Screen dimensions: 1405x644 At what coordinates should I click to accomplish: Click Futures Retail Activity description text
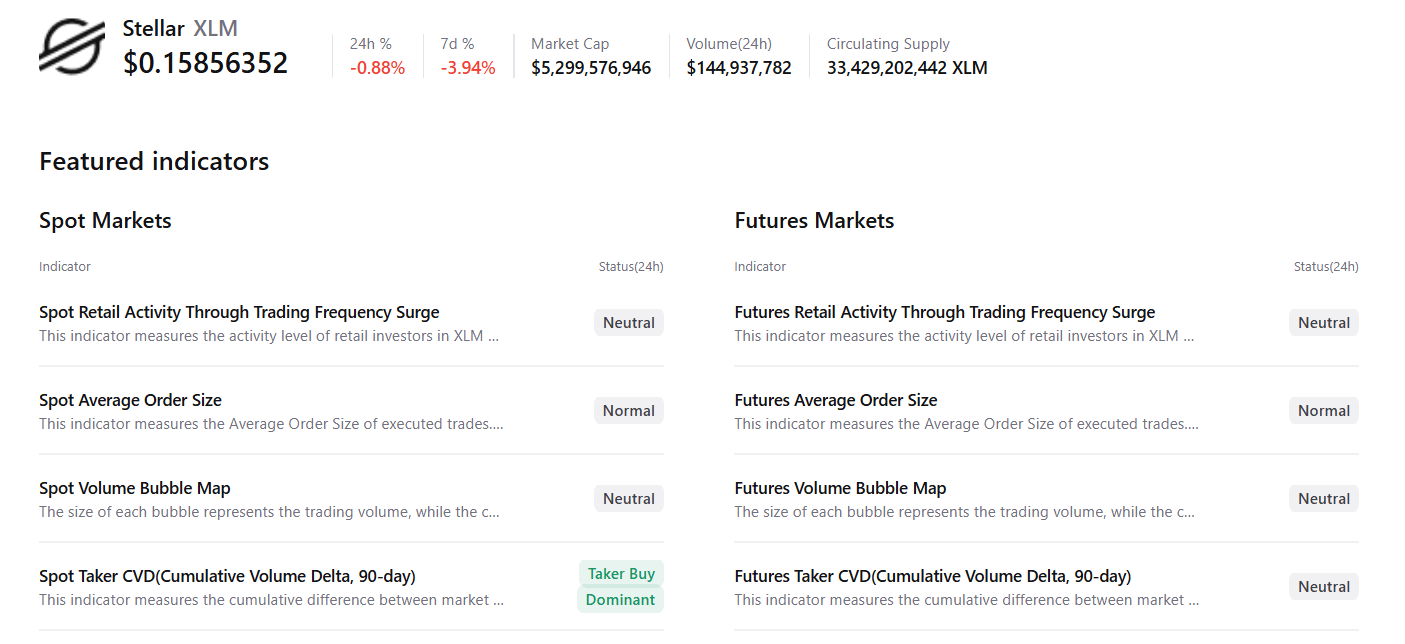964,336
